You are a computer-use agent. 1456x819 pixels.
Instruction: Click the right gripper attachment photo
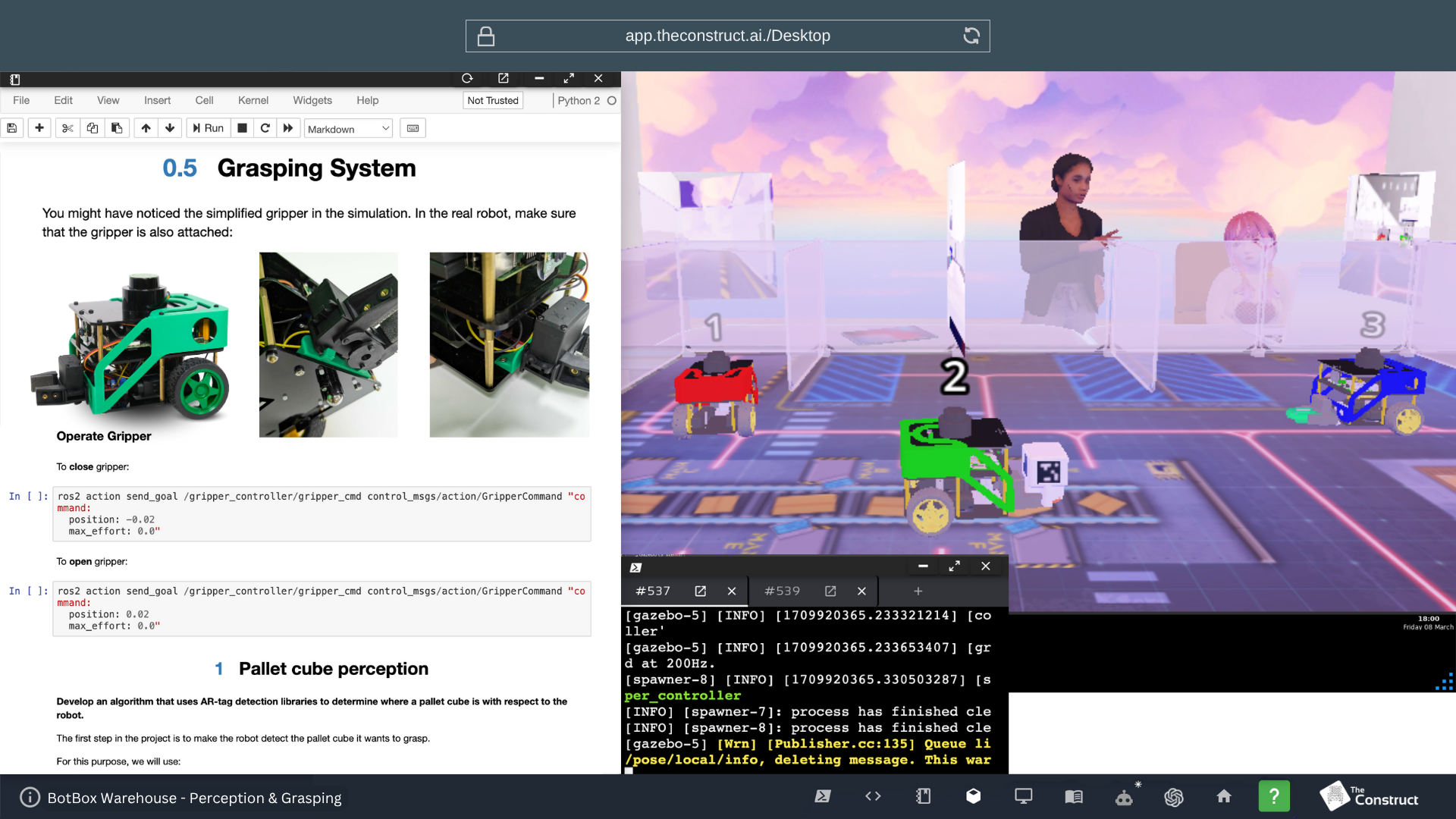(x=510, y=344)
